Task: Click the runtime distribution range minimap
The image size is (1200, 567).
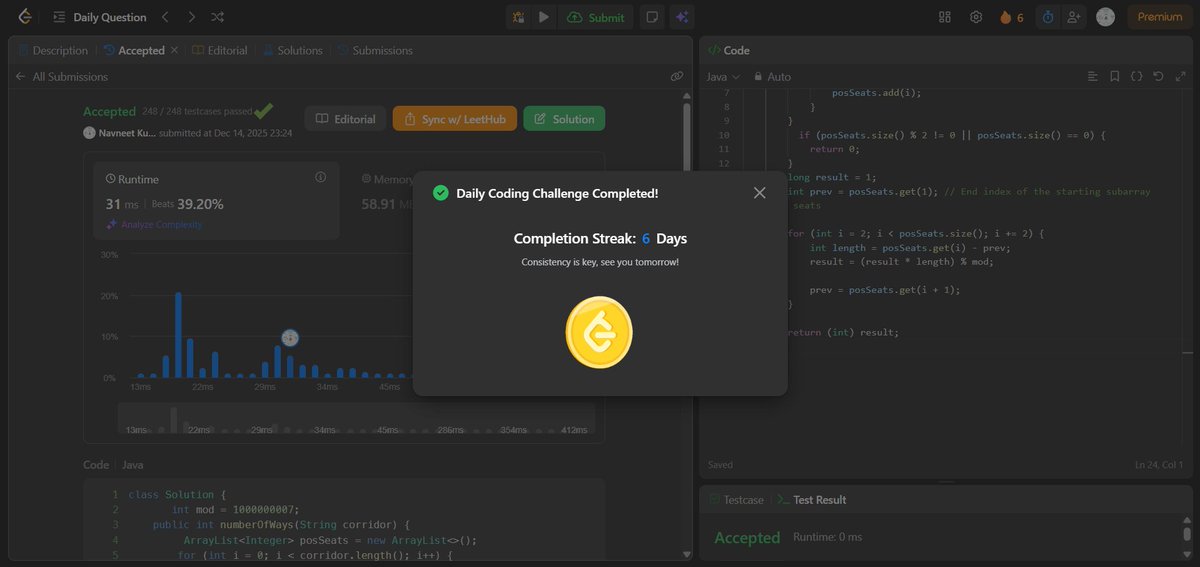Action: click(355, 418)
